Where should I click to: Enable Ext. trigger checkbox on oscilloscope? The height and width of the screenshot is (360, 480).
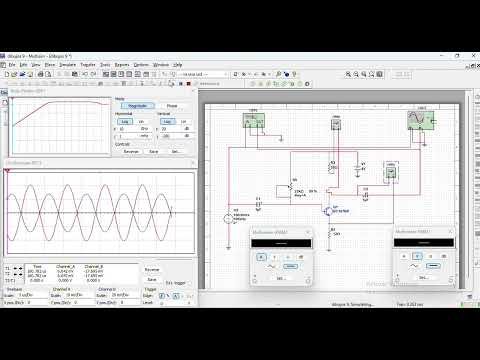[190, 283]
